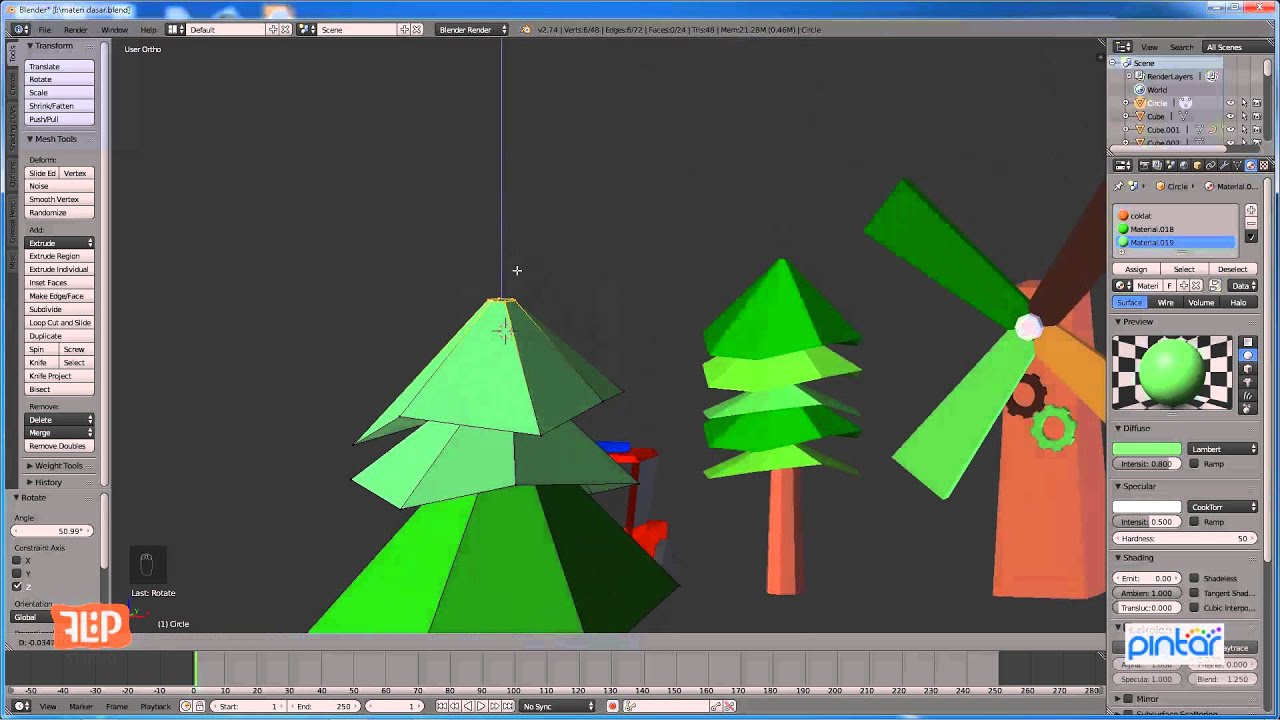Open the Texture properties checker icon
The image size is (1280, 720).
click(x=1264, y=165)
